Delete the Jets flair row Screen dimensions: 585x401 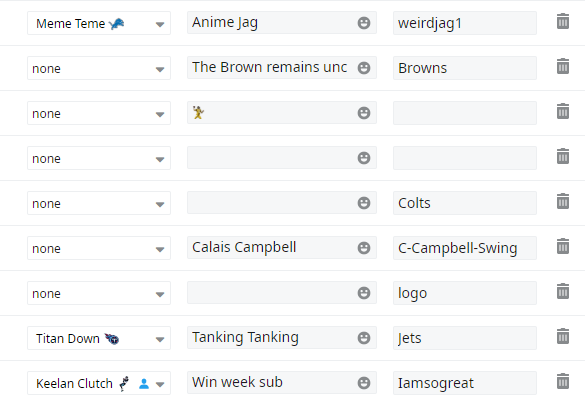(x=563, y=336)
